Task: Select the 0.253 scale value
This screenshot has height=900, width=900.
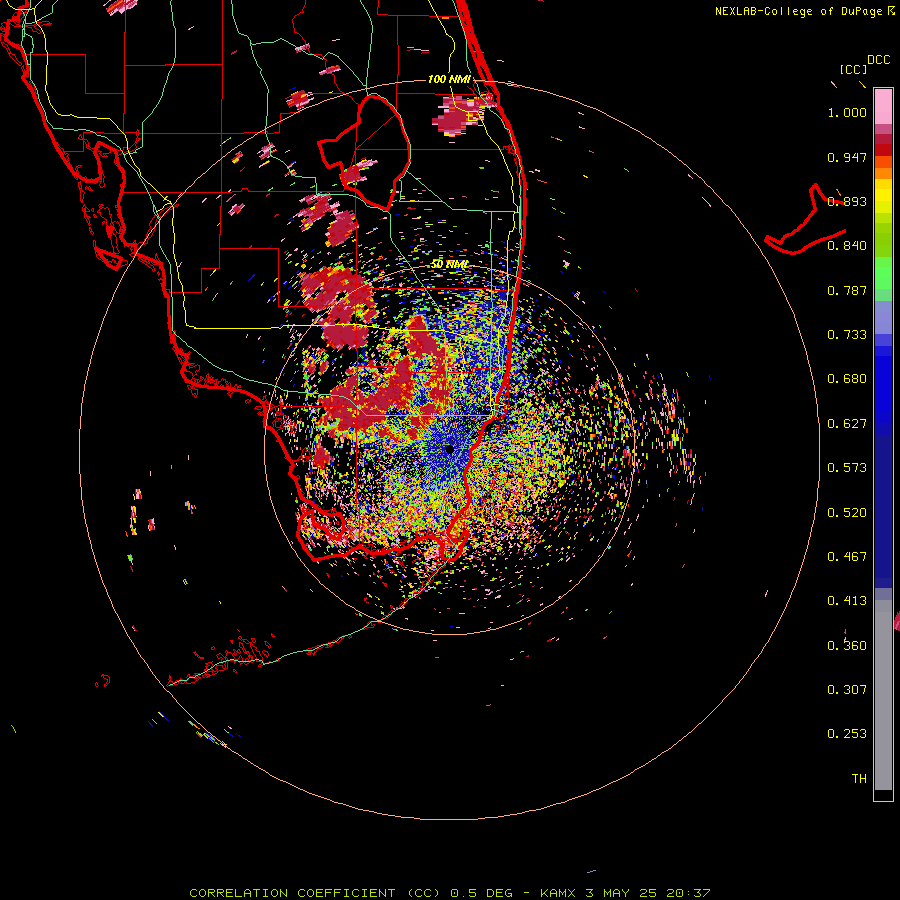Action: [847, 734]
